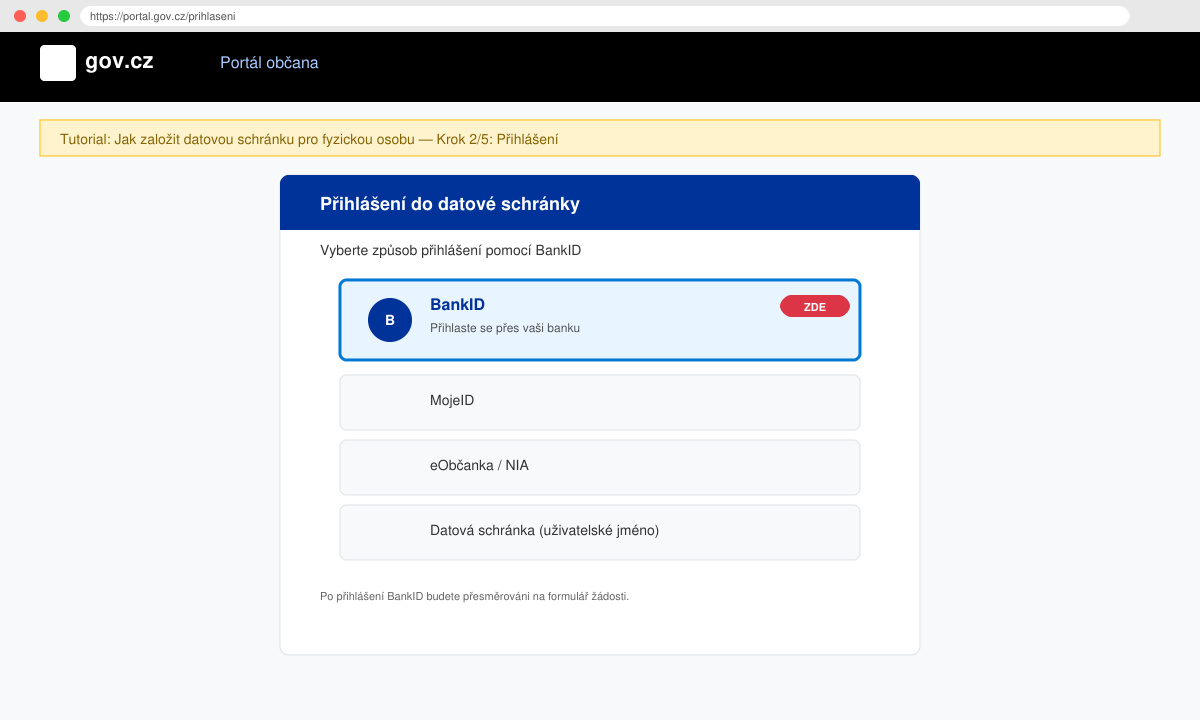Click the Přihlášení do datové schránky heading

point(450,204)
